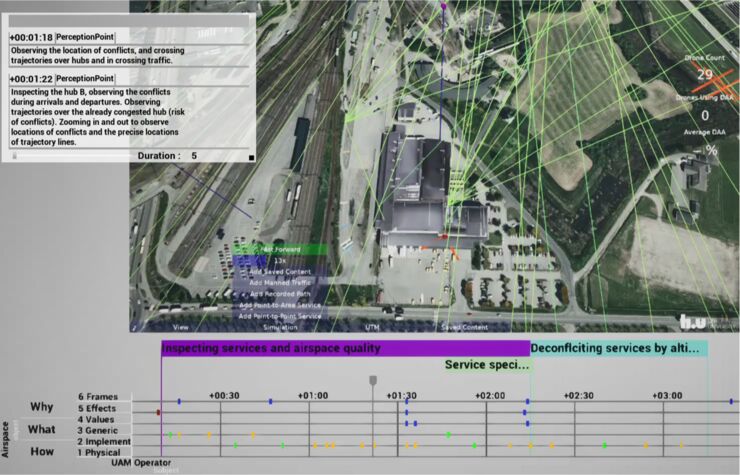Select the 2 Implement row label

[x=104, y=441]
